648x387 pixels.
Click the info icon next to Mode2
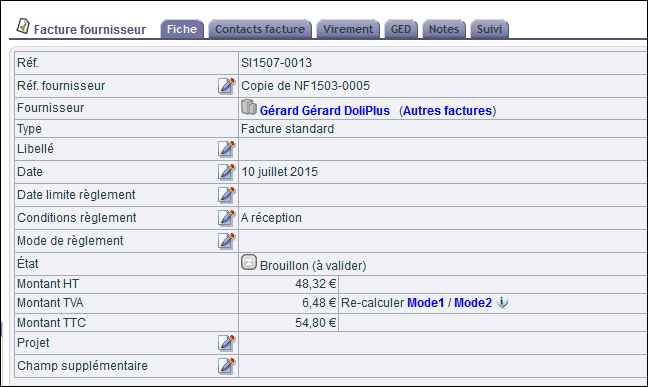(x=502, y=303)
